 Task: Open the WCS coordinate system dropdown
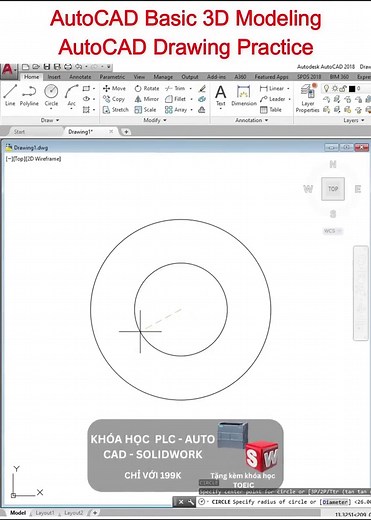pos(333,231)
